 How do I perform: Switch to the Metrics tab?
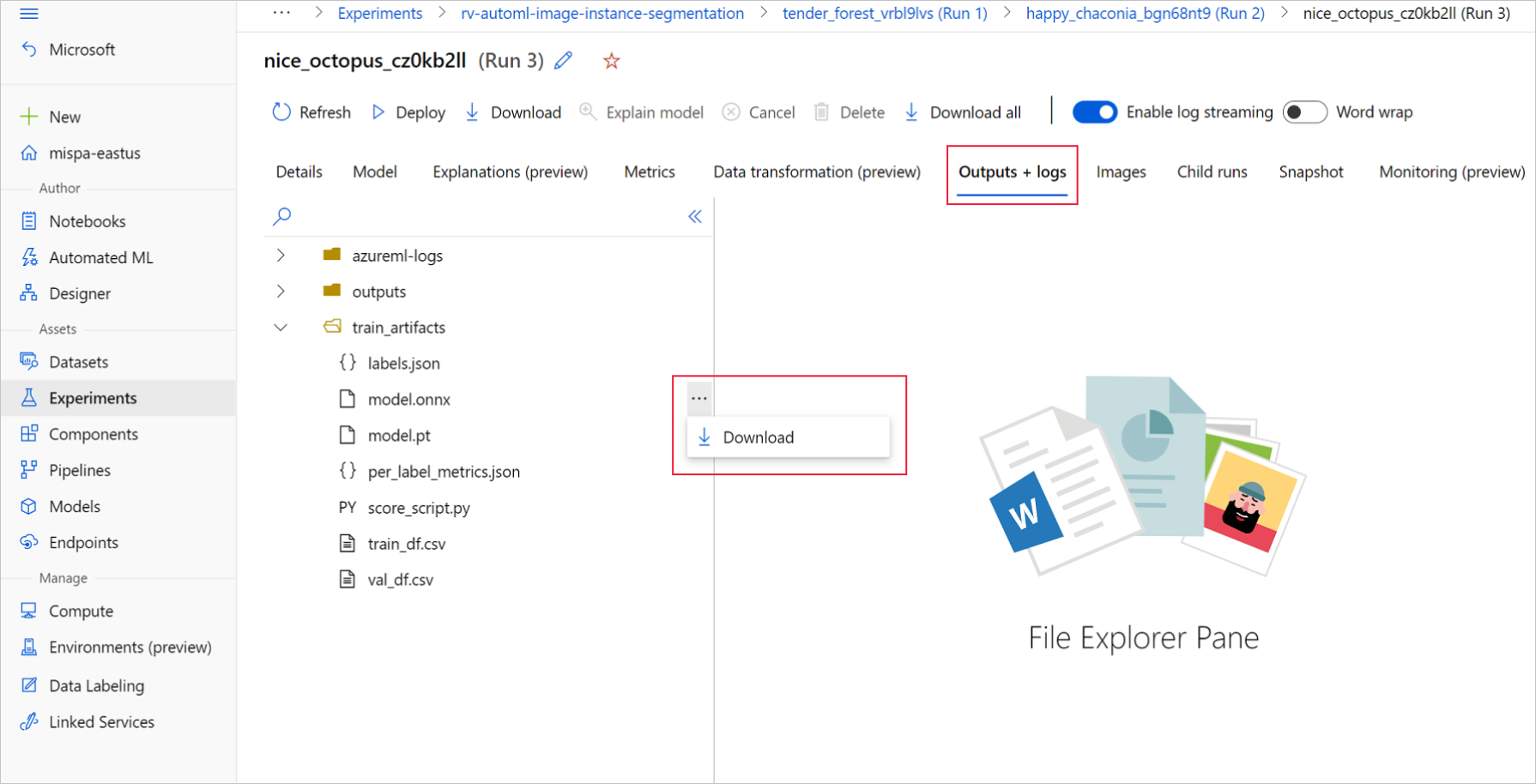pos(649,172)
